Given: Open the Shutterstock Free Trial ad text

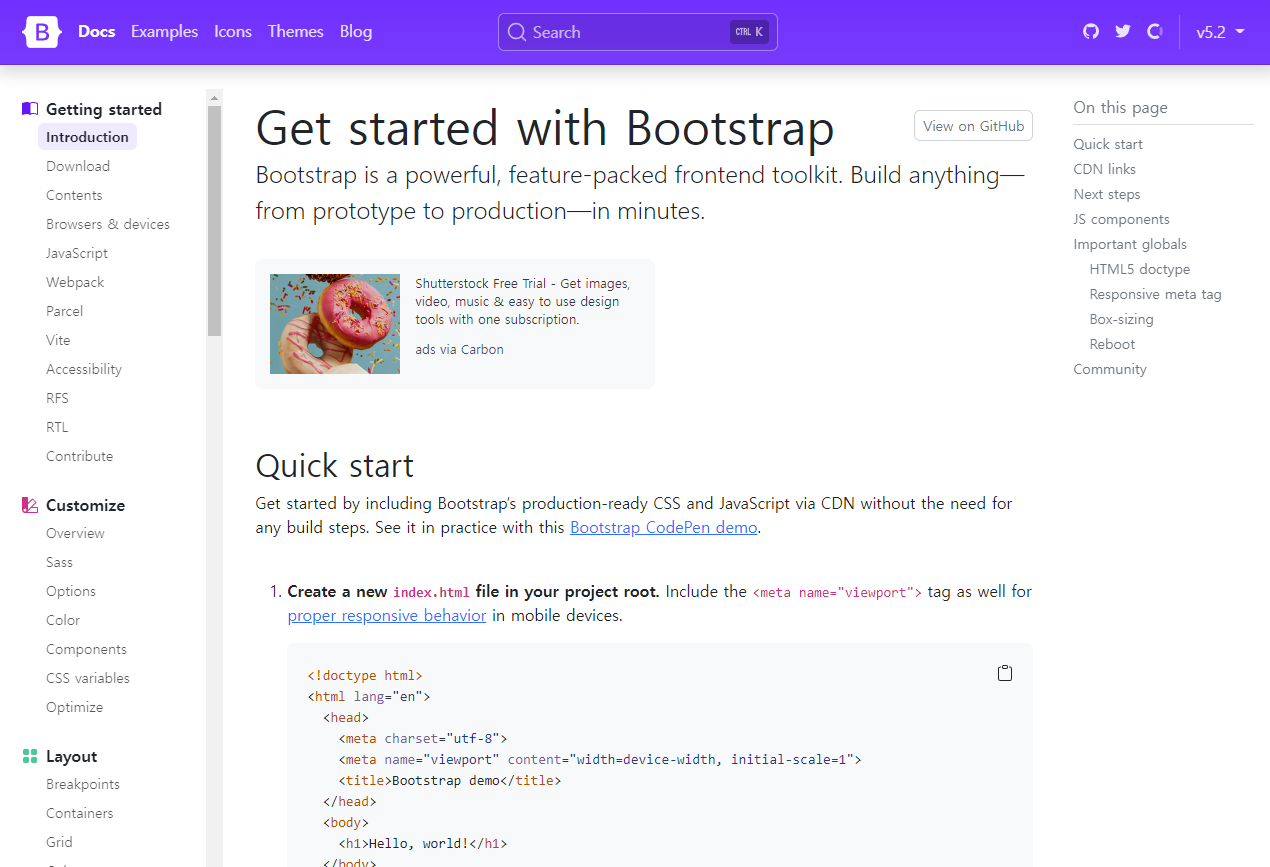Looking at the screenshot, I should click(523, 301).
